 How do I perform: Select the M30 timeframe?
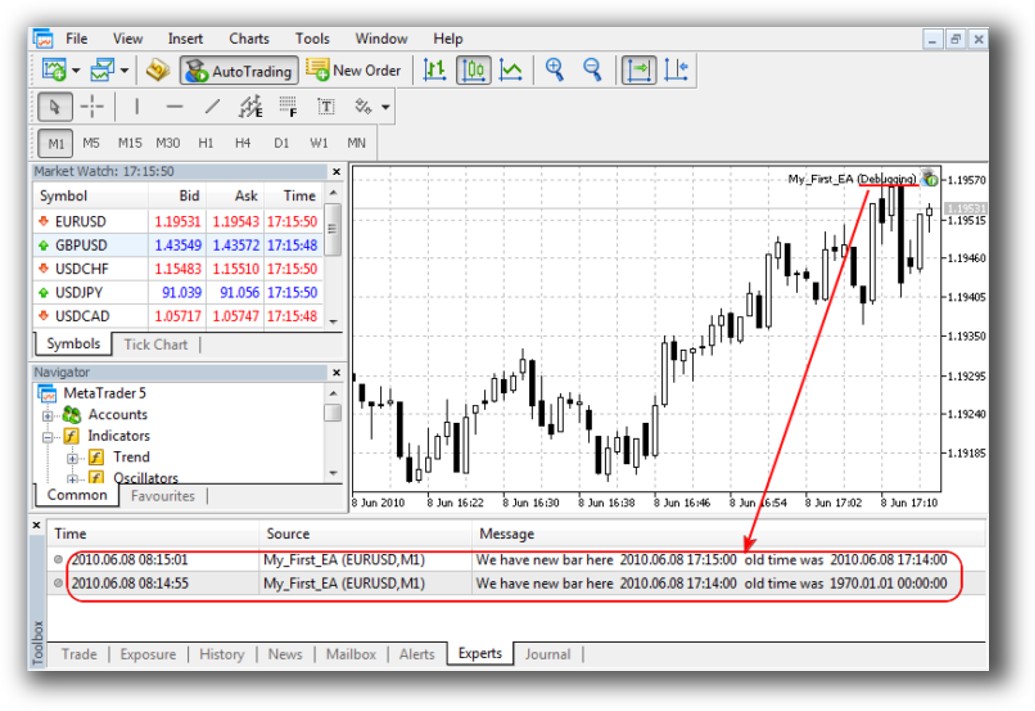pos(168,143)
